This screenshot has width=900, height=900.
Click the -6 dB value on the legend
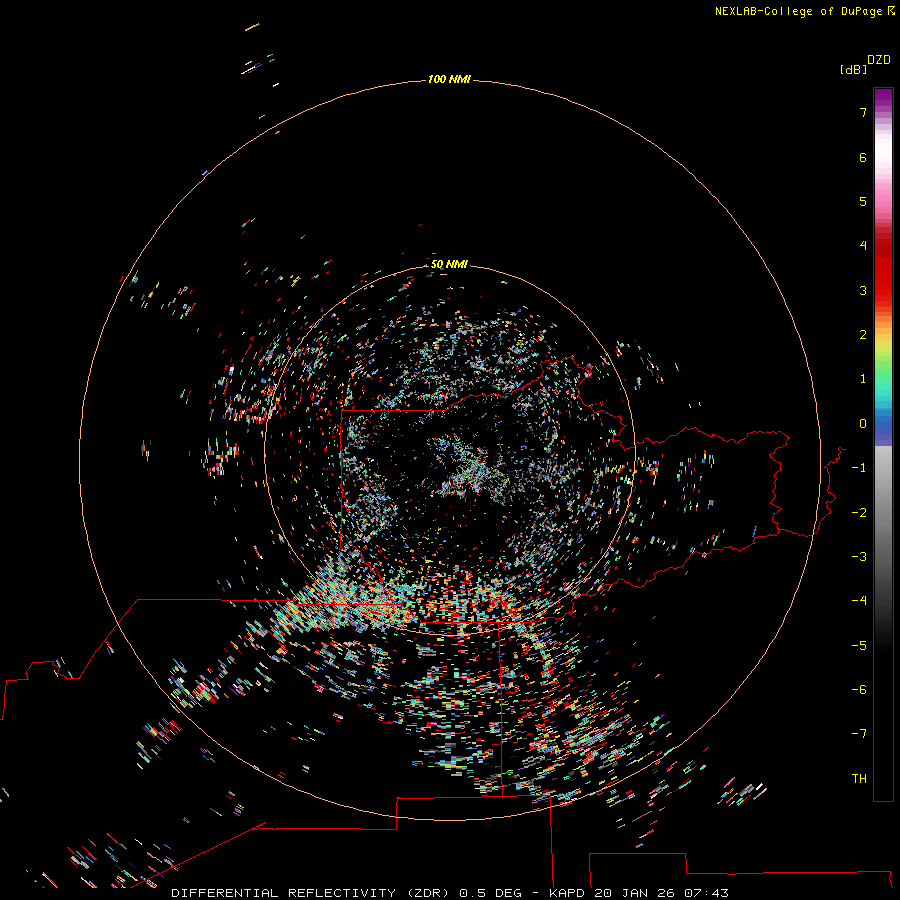coord(859,690)
